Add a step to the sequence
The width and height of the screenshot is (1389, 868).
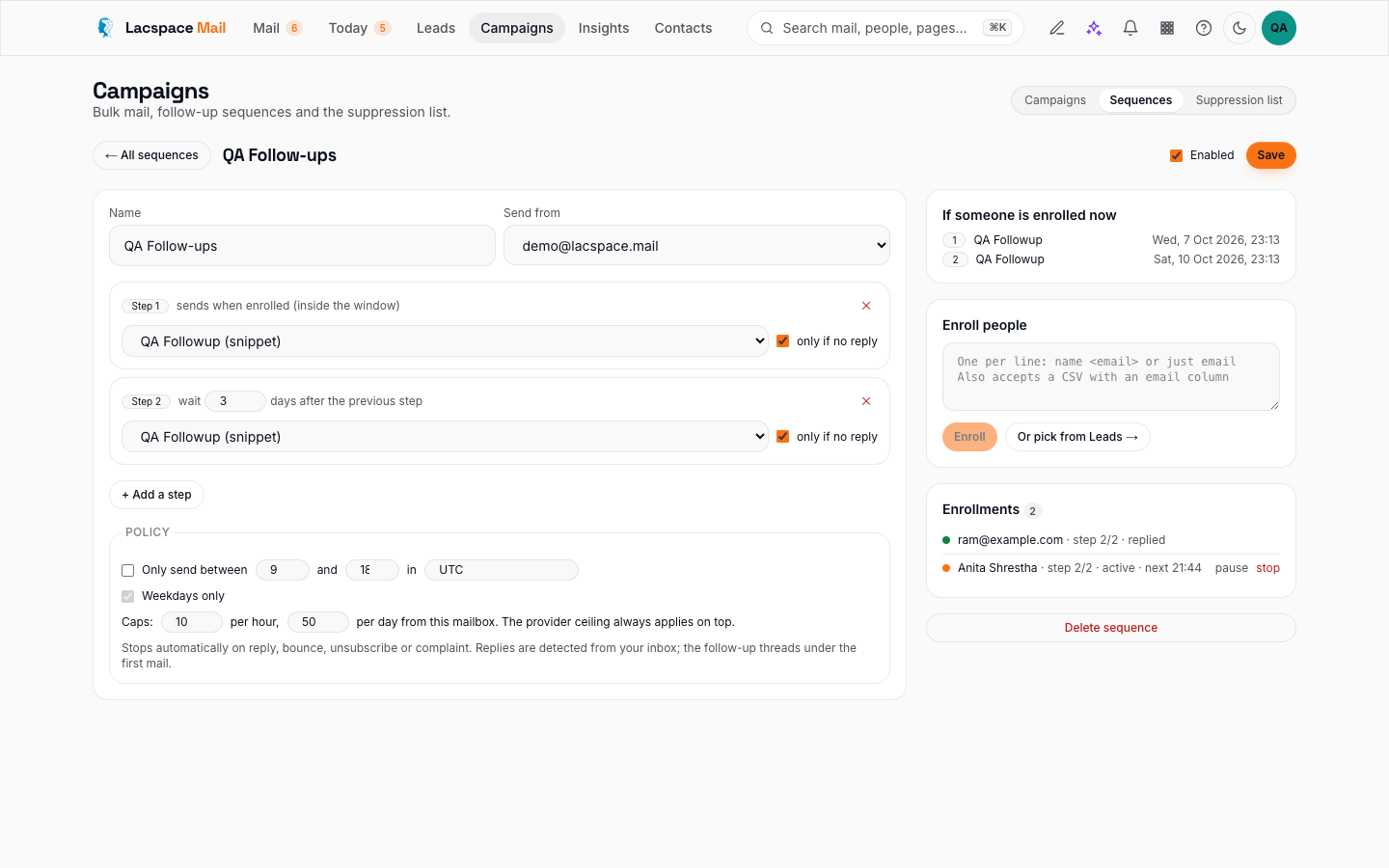coord(156,495)
